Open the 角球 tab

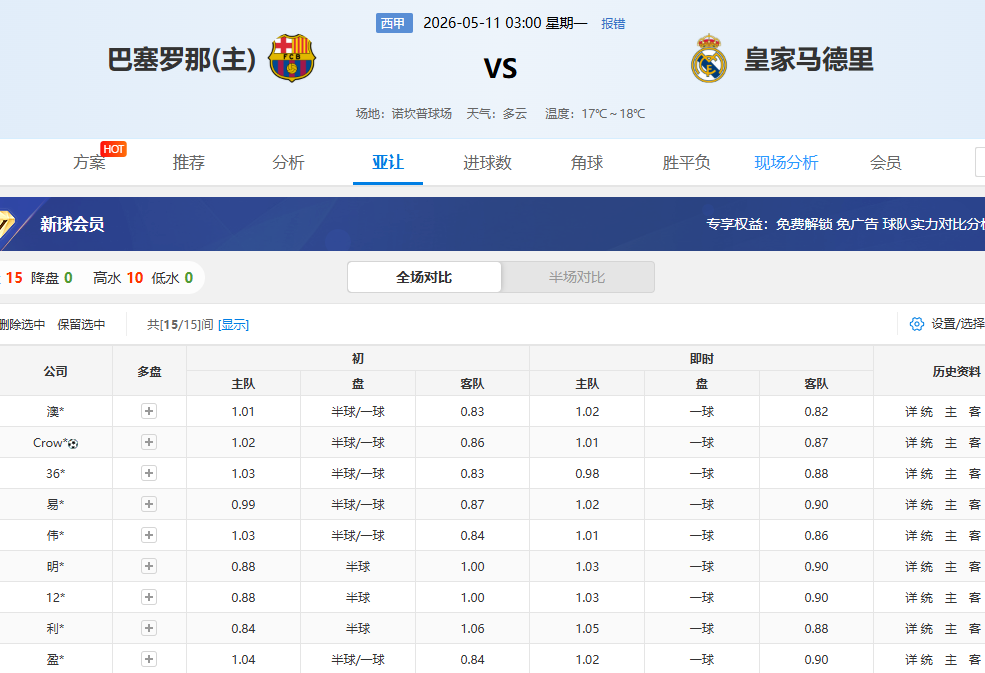pyautogui.click(x=587, y=163)
